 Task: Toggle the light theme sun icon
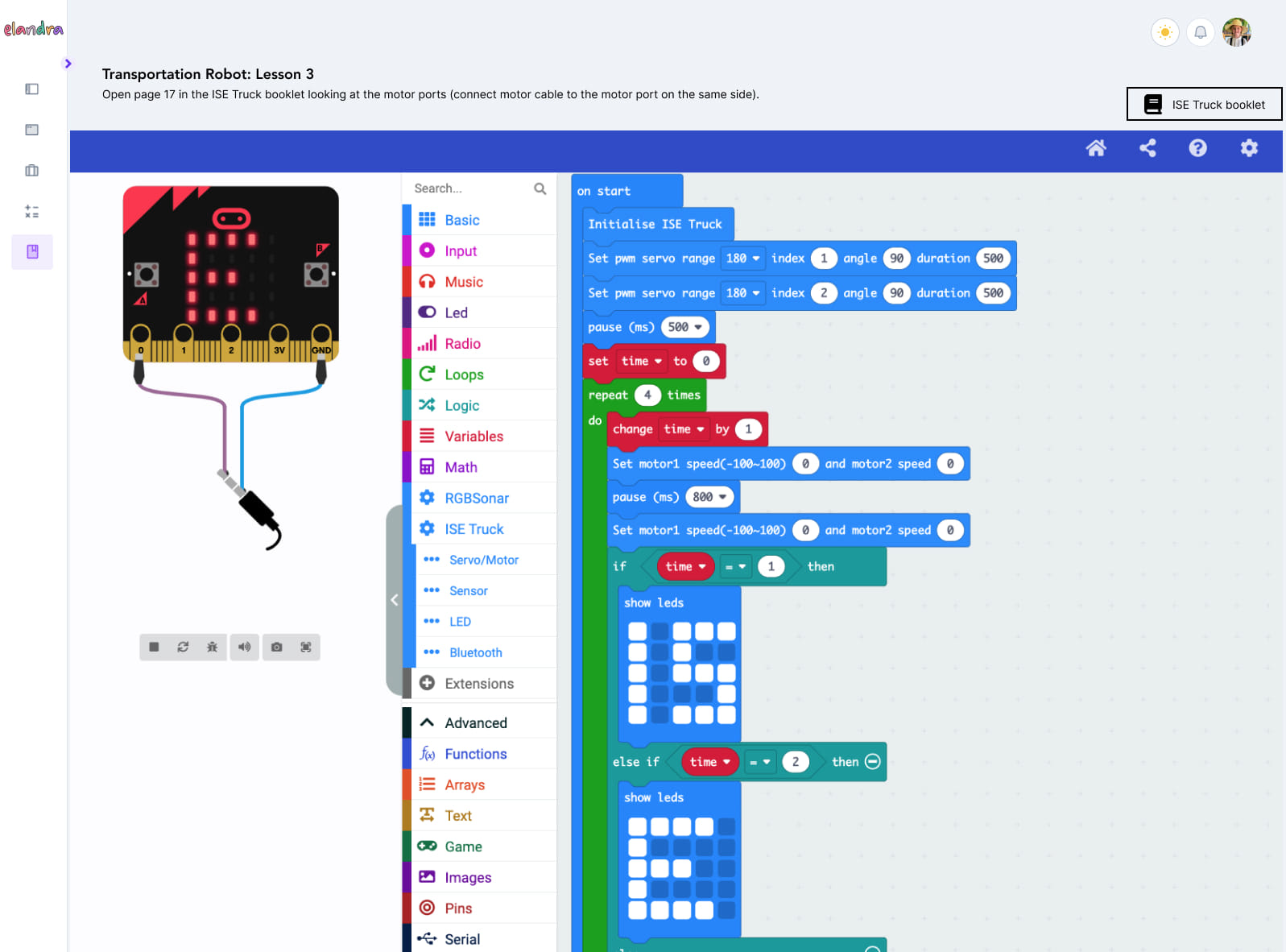coord(1164,32)
